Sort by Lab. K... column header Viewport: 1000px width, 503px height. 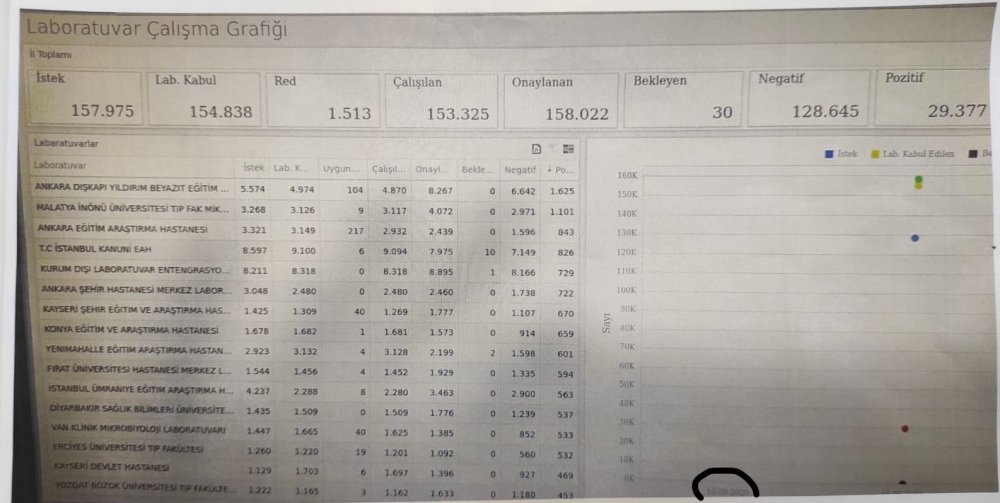(x=291, y=168)
